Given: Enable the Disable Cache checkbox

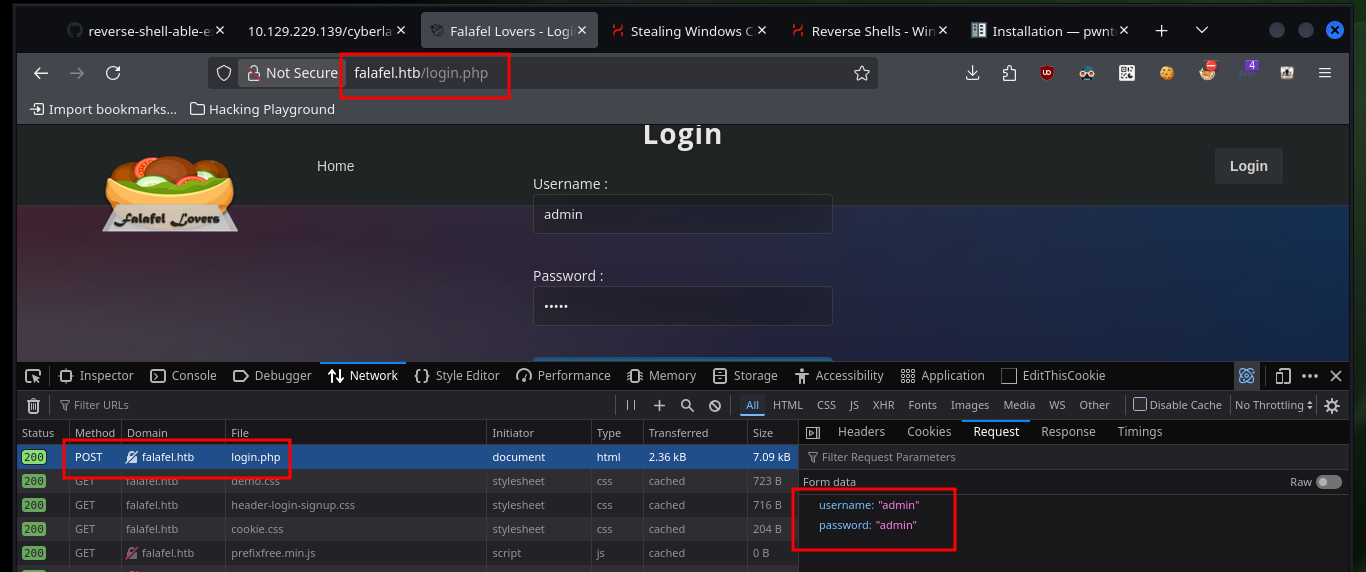Looking at the screenshot, I should 1140,405.
